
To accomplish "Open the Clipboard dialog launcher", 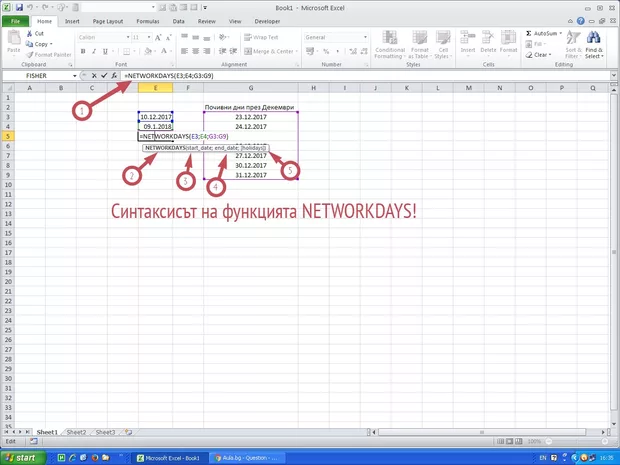I will click(x=70, y=64).
